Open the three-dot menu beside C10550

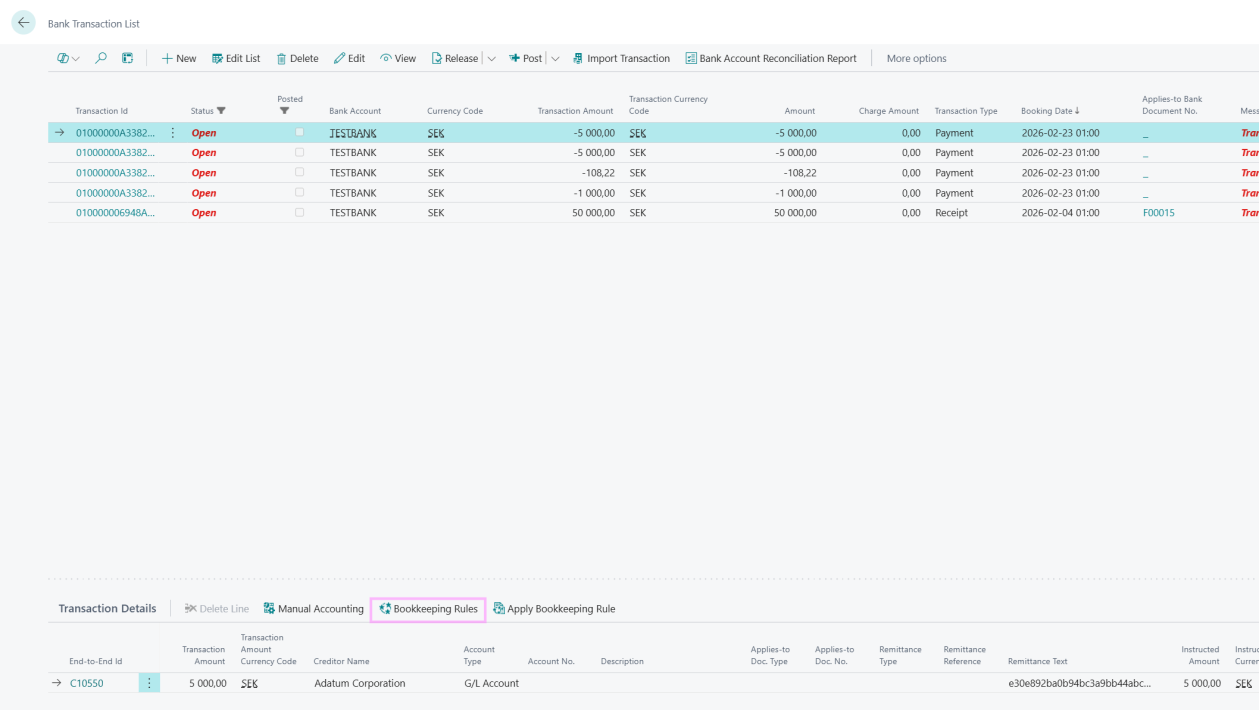pos(149,683)
